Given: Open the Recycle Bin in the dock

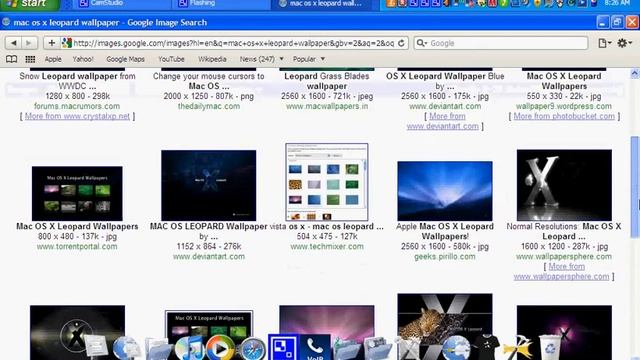Looking at the screenshot, I should [551, 348].
